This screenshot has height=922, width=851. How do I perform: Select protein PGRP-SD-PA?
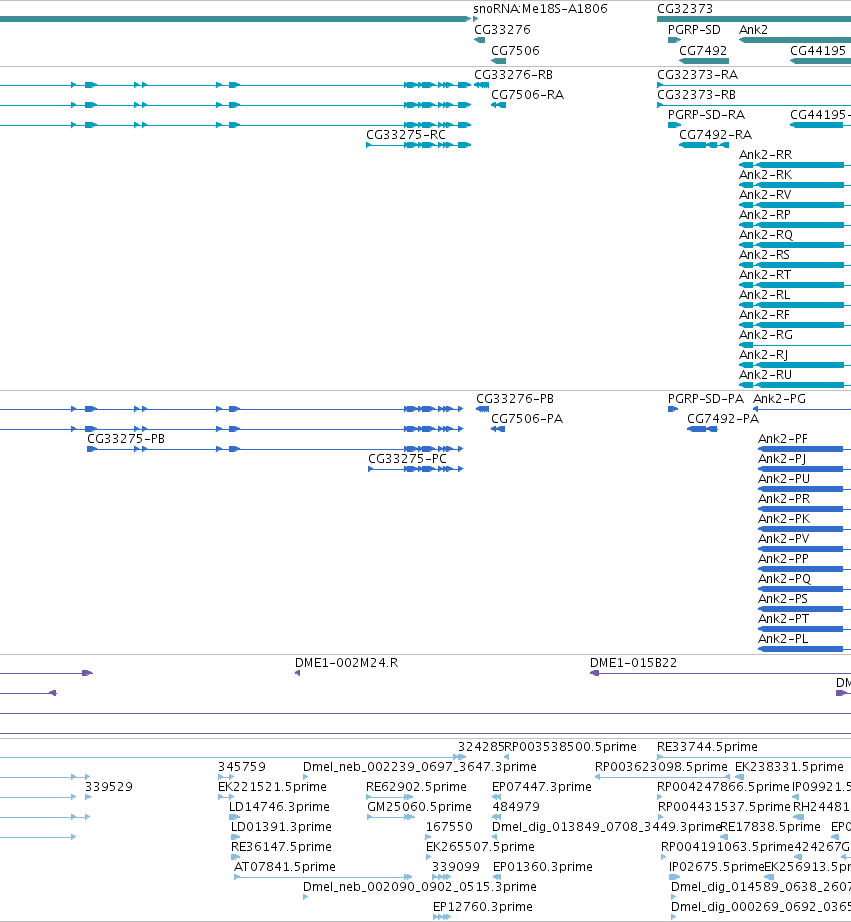pos(706,399)
